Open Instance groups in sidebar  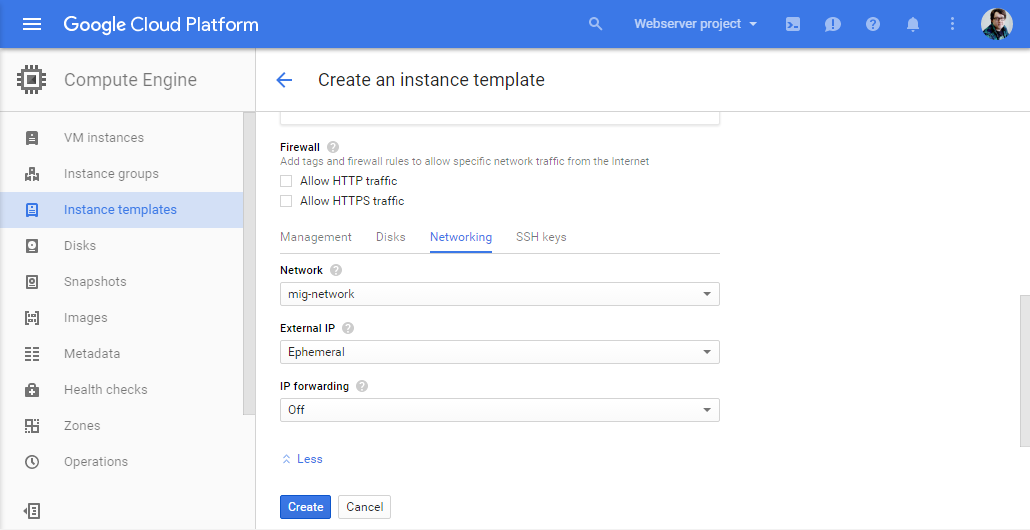[x=111, y=174]
